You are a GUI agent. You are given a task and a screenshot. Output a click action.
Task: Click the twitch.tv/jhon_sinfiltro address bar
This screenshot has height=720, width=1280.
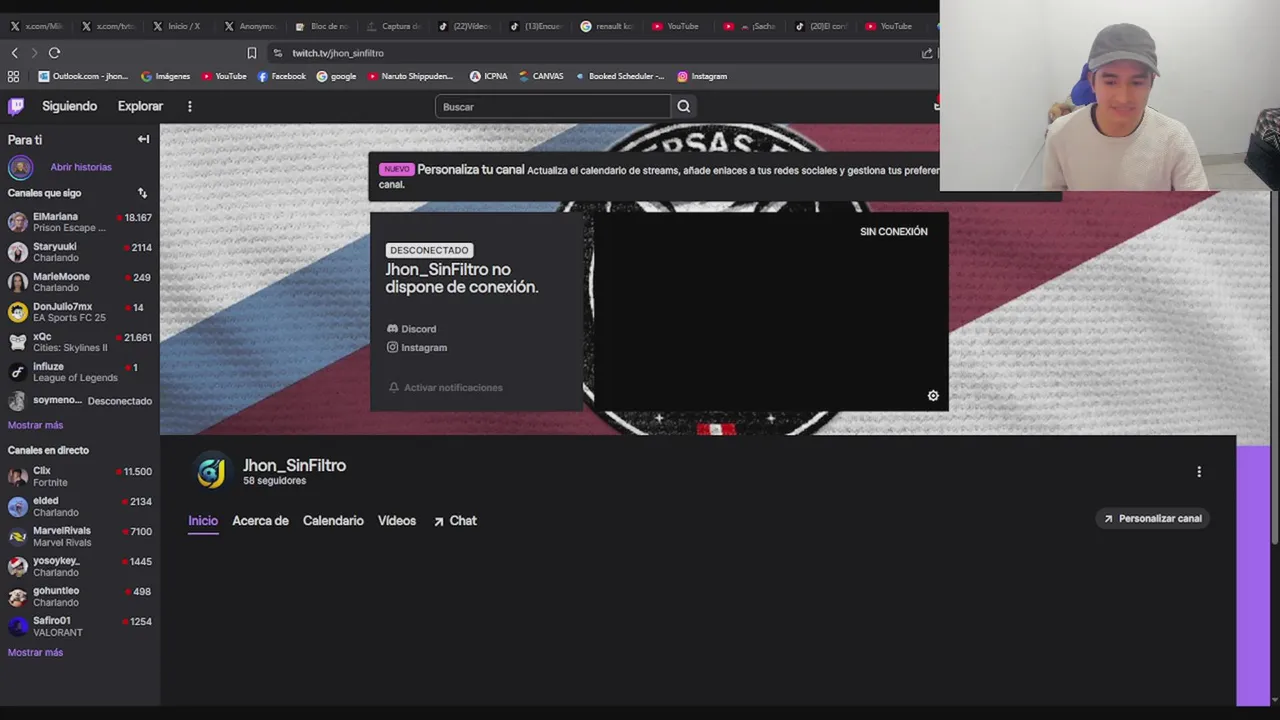[338, 53]
